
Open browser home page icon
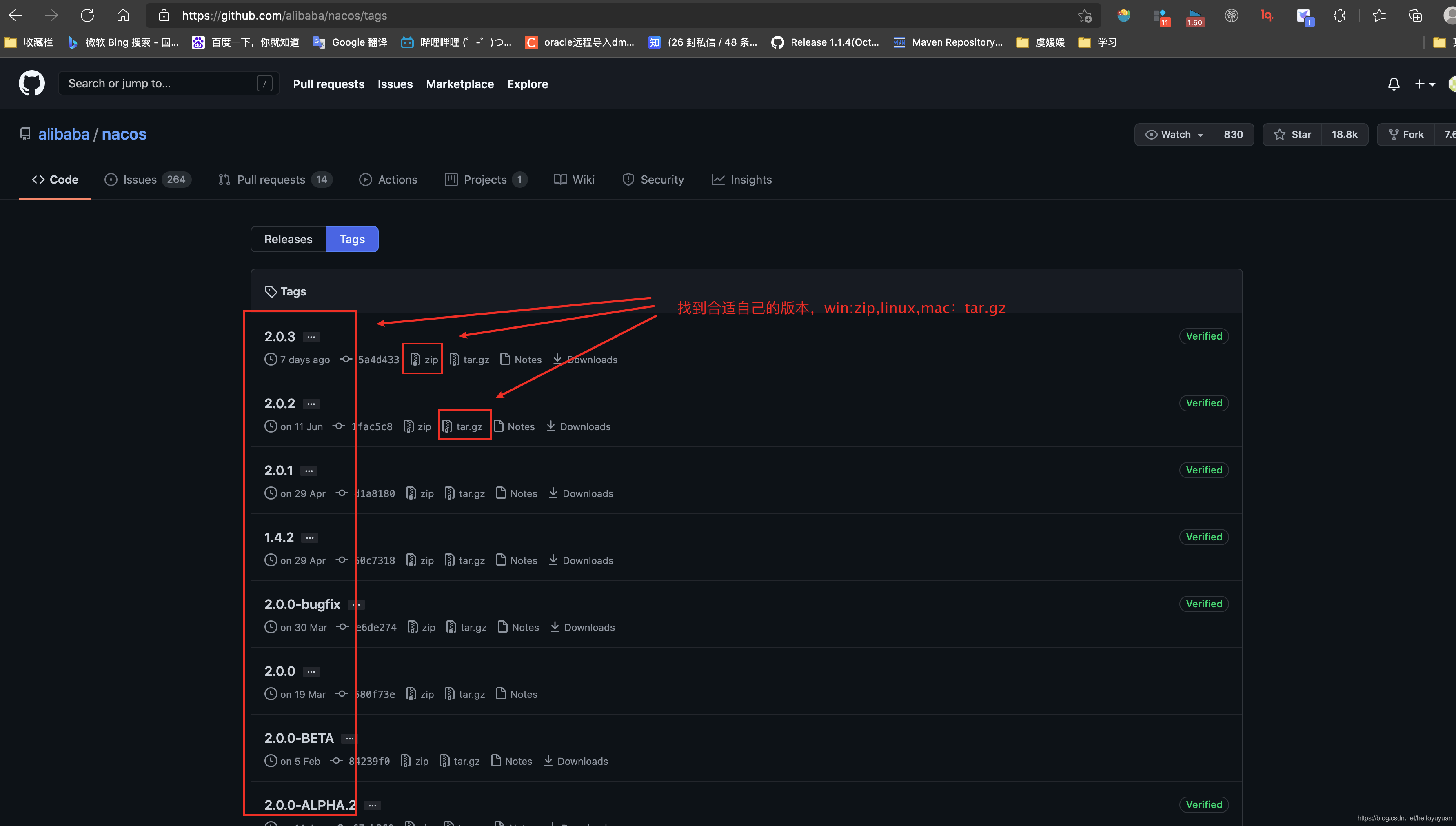pos(123,16)
